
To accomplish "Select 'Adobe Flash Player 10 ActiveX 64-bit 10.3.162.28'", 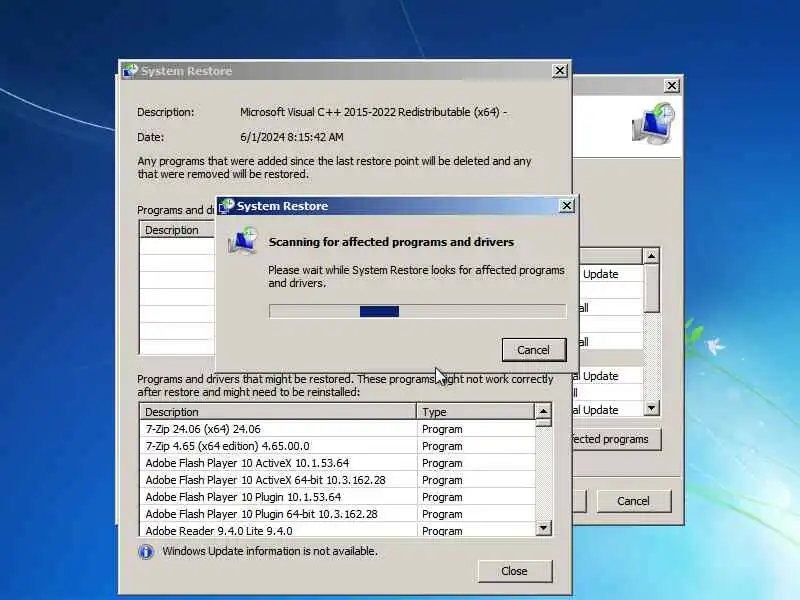I will 337,480.
